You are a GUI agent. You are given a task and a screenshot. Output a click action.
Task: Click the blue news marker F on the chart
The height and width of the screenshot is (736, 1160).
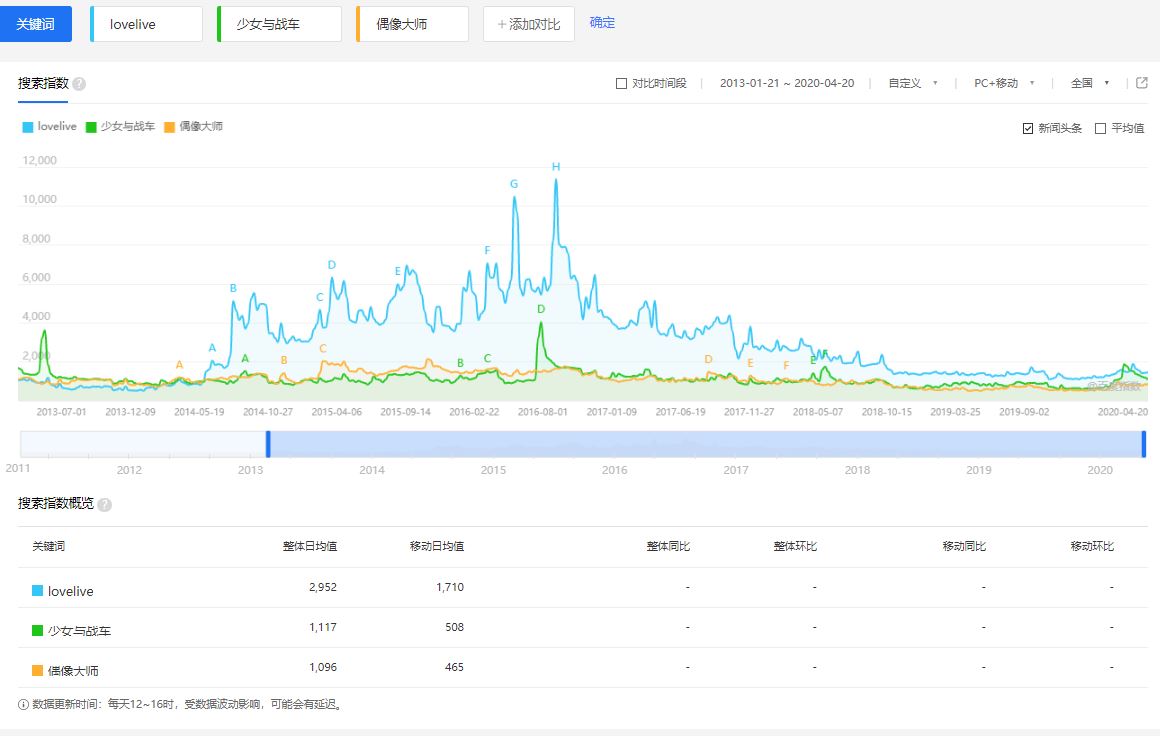[488, 251]
